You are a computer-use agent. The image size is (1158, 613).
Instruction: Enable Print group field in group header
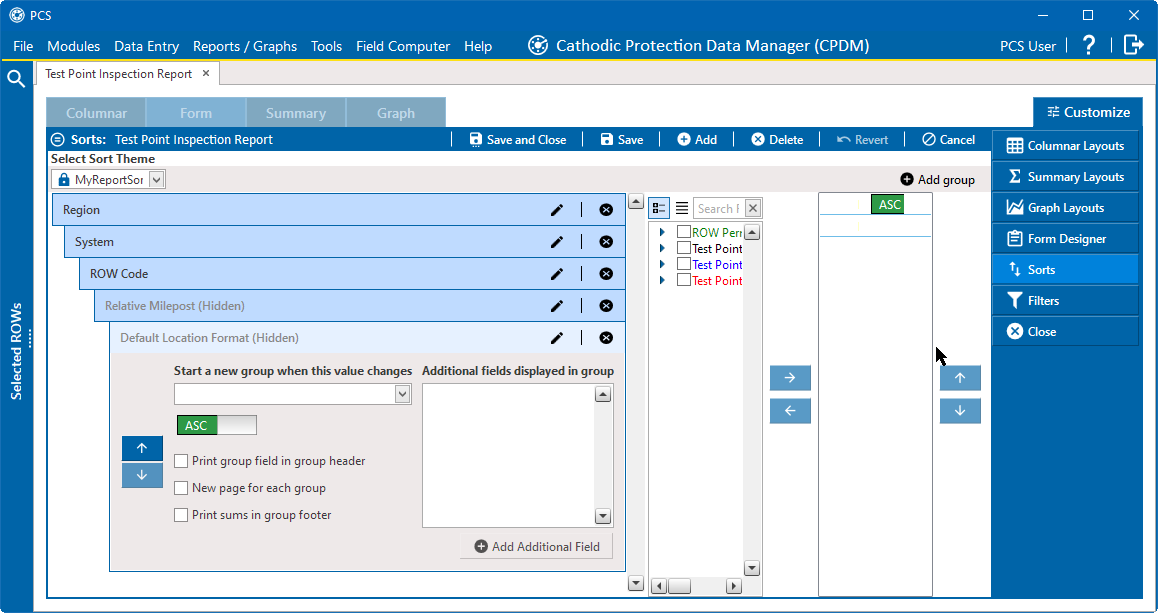(x=181, y=461)
